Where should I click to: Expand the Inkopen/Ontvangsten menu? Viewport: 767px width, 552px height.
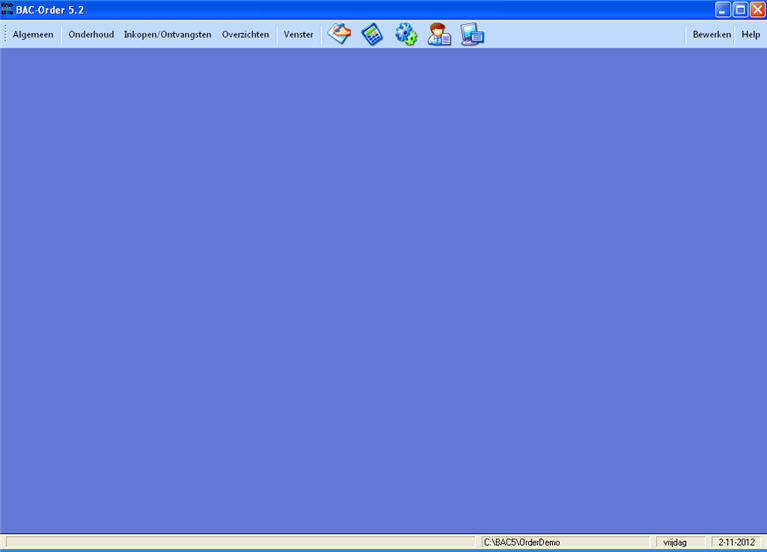[x=167, y=35]
